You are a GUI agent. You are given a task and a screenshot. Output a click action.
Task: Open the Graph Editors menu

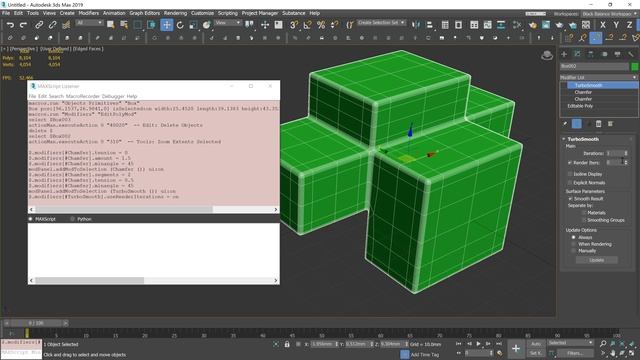click(144, 13)
